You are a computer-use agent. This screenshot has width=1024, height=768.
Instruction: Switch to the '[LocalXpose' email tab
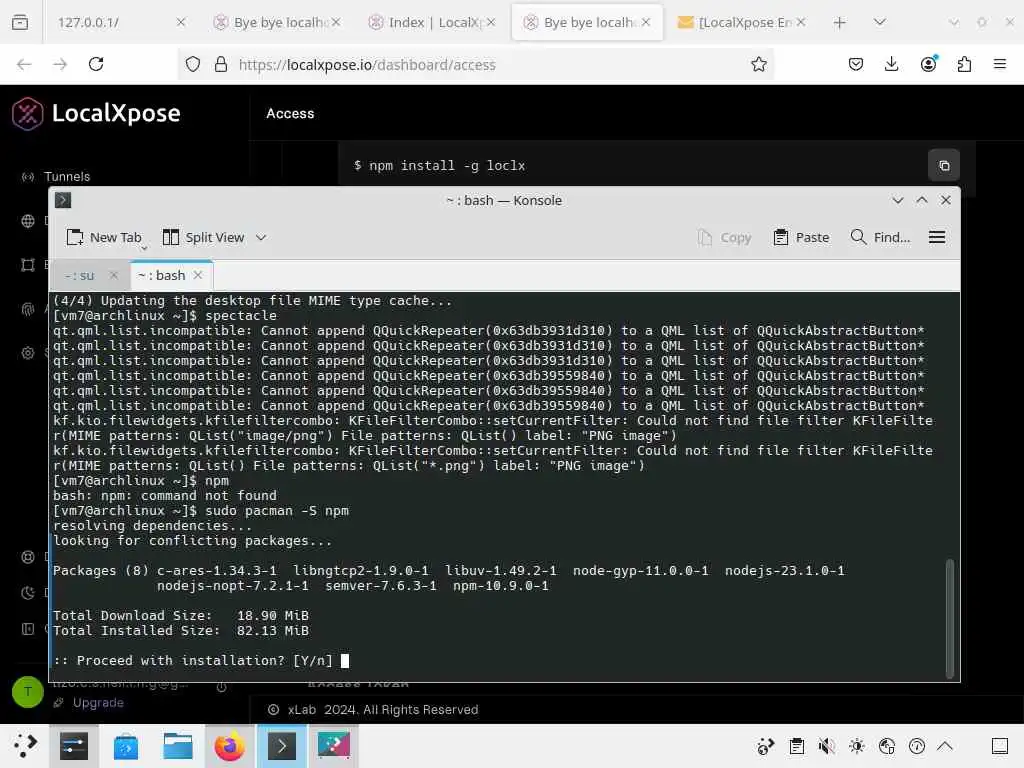point(743,22)
